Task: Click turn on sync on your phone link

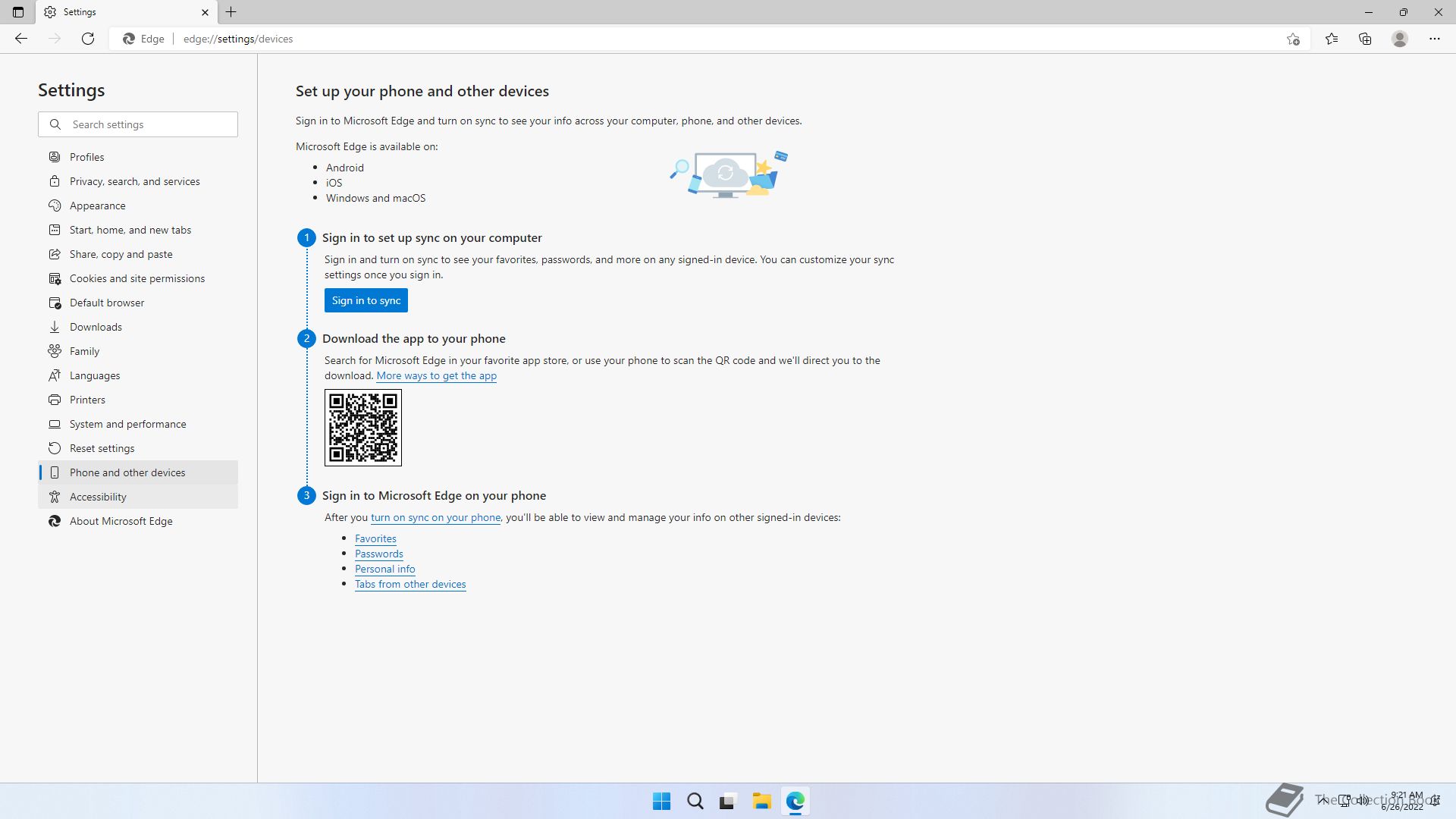Action: coord(435,517)
